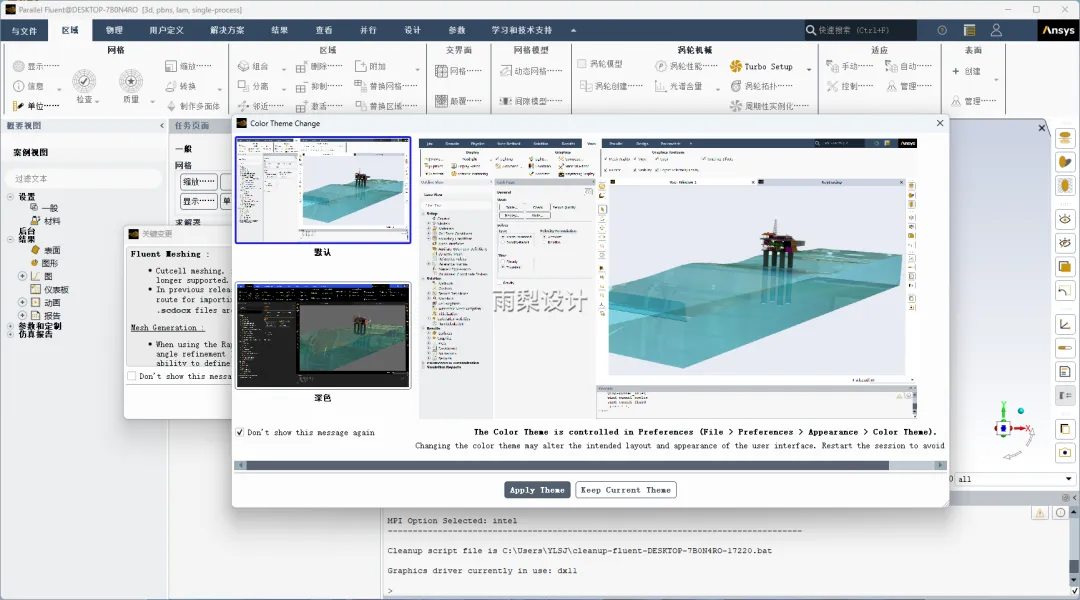Open the Turbo Setup dropdown arrow
Viewport: 1080px width, 600px height.
coord(809,69)
